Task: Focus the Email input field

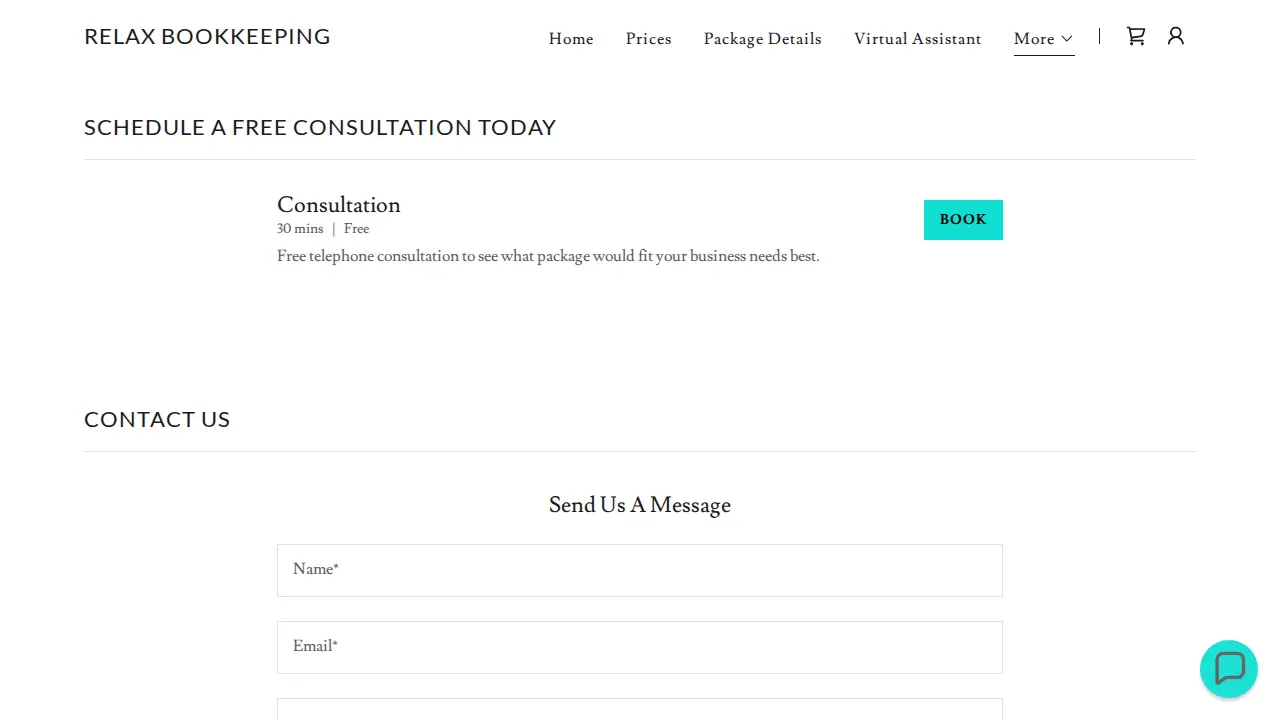Action: [640, 647]
